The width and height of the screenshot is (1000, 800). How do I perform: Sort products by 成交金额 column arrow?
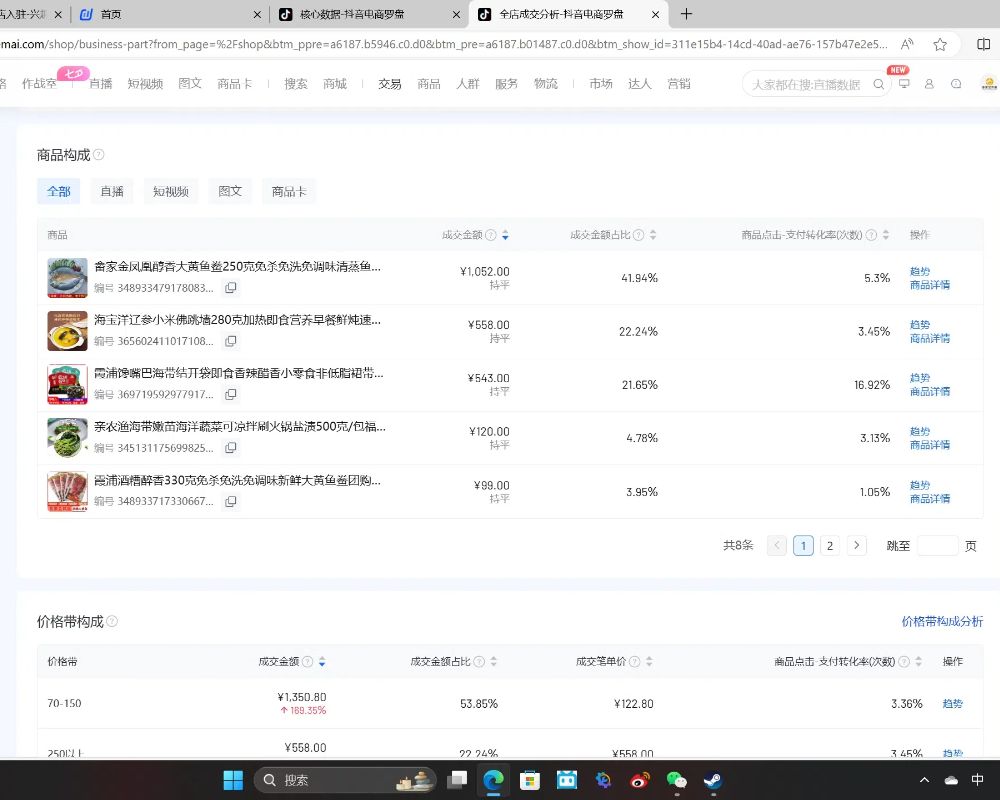(x=505, y=235)
